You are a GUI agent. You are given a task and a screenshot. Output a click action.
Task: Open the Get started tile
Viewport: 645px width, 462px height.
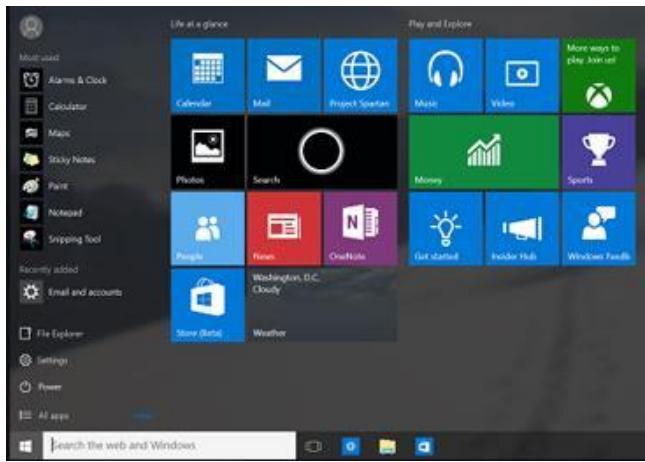[x=446, y=229]
